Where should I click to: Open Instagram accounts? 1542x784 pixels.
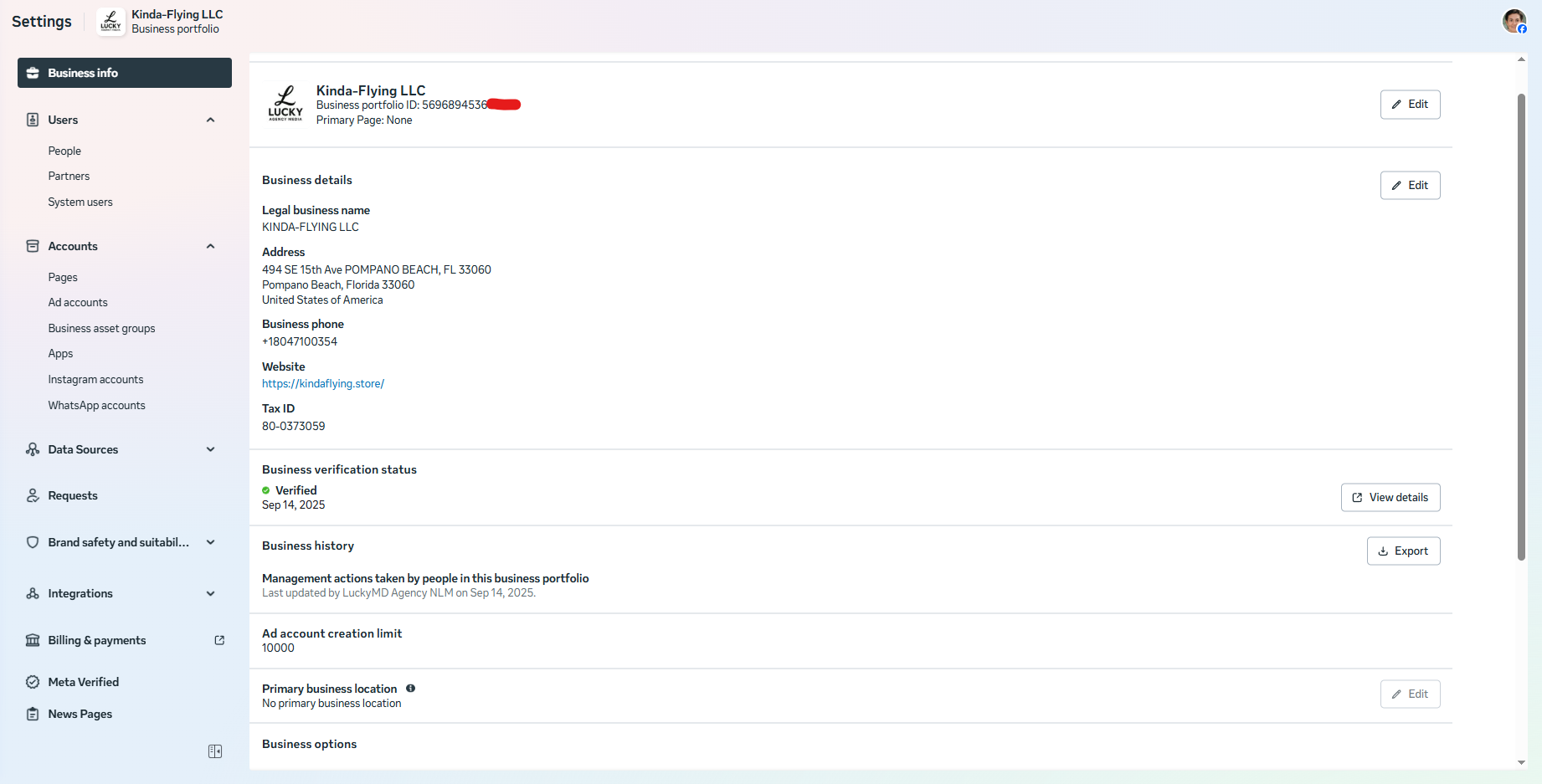pos(95,379)
